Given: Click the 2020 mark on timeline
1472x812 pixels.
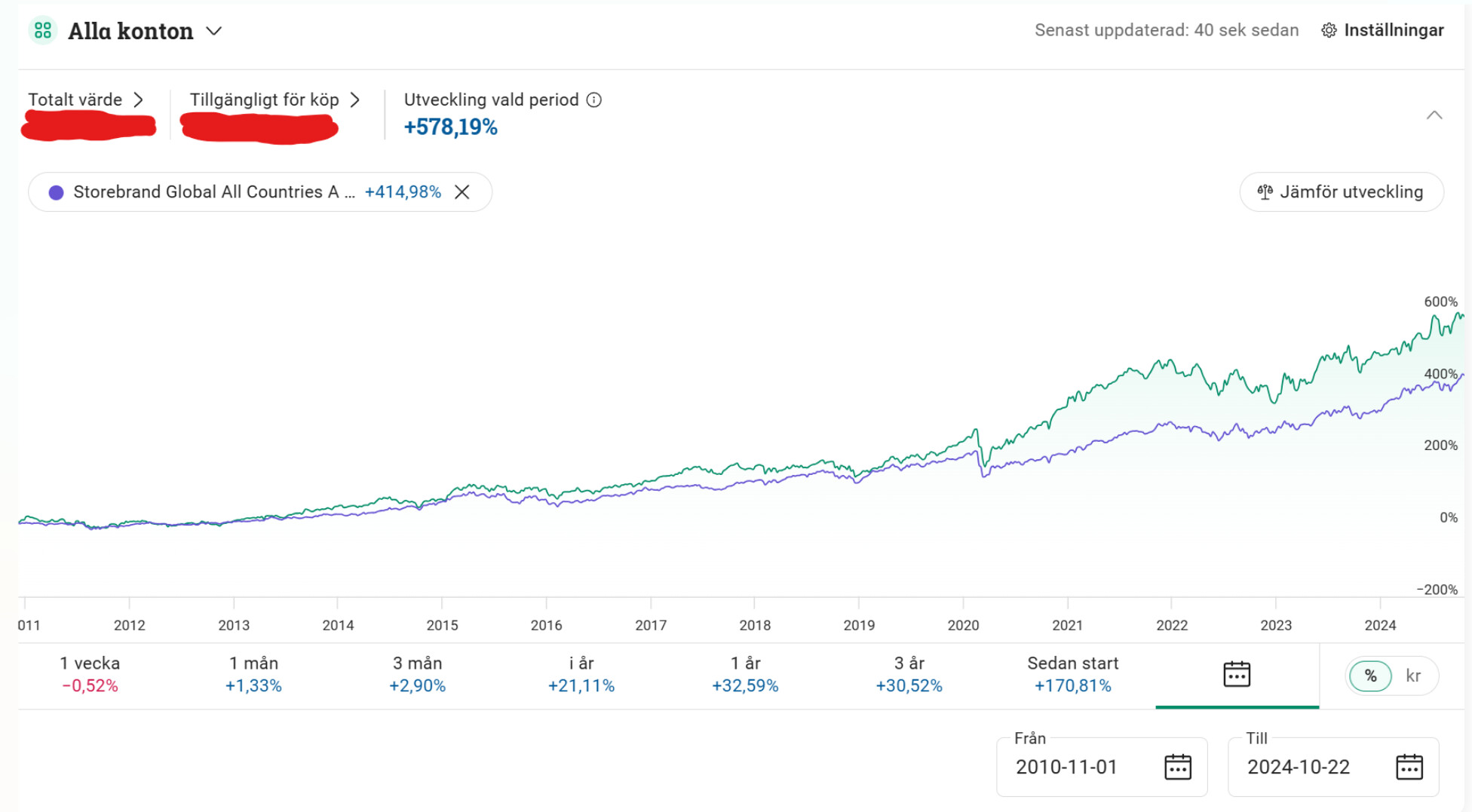Looking at the screenshot, I should (963, 625).
